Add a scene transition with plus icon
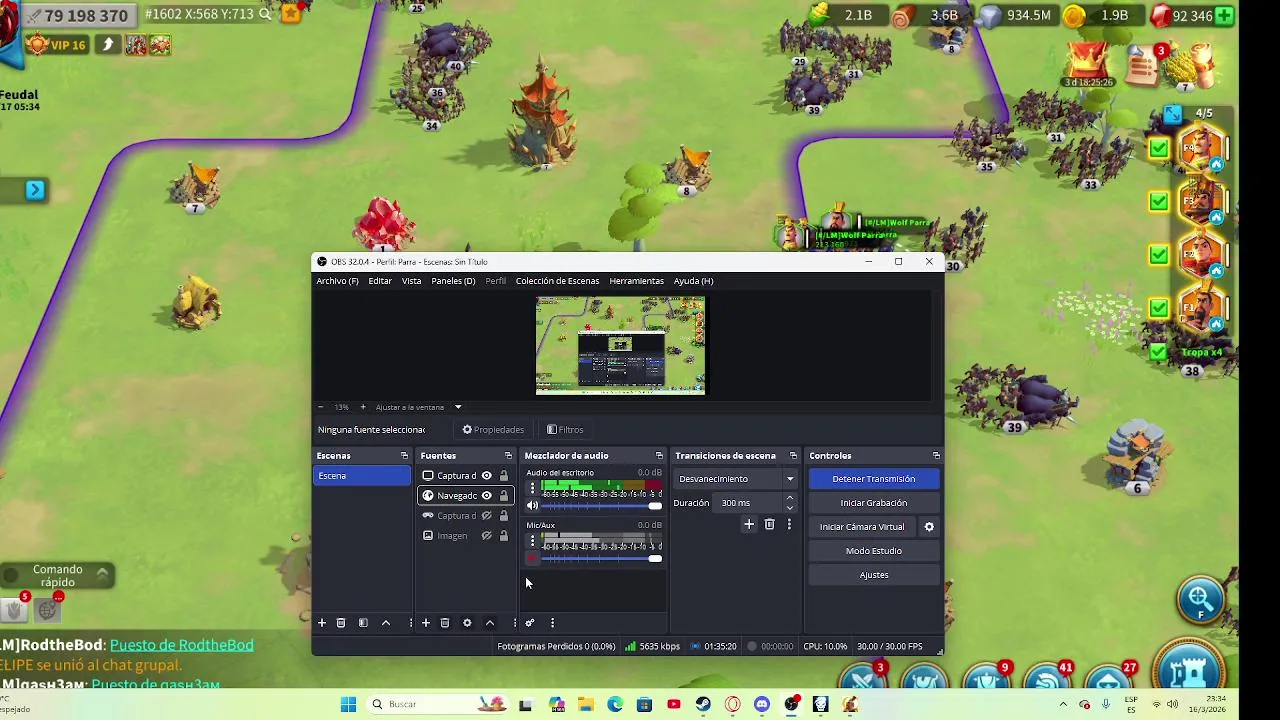The height and width of the screenshot is (720, 1280). tap(749, 524)
